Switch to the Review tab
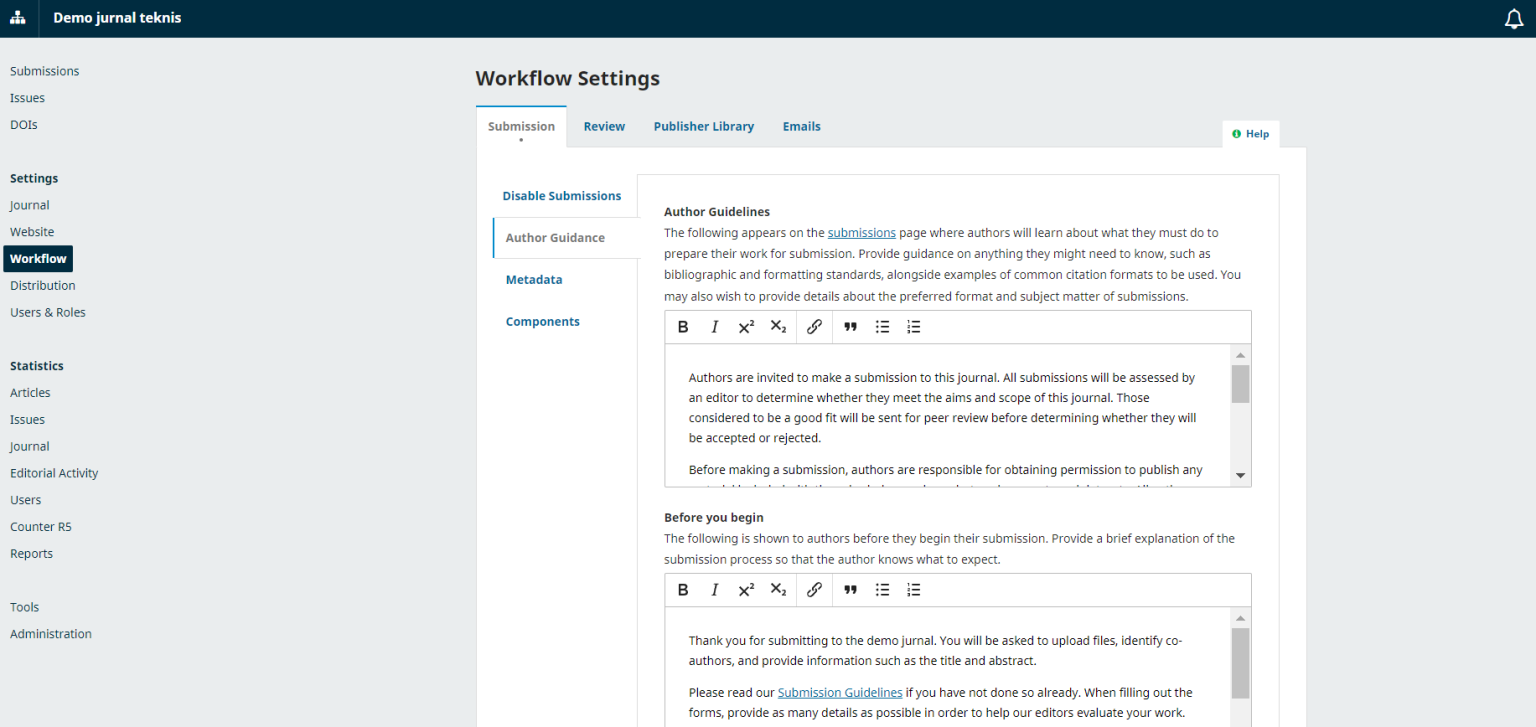1536x727 pixels. pos(604,127)
